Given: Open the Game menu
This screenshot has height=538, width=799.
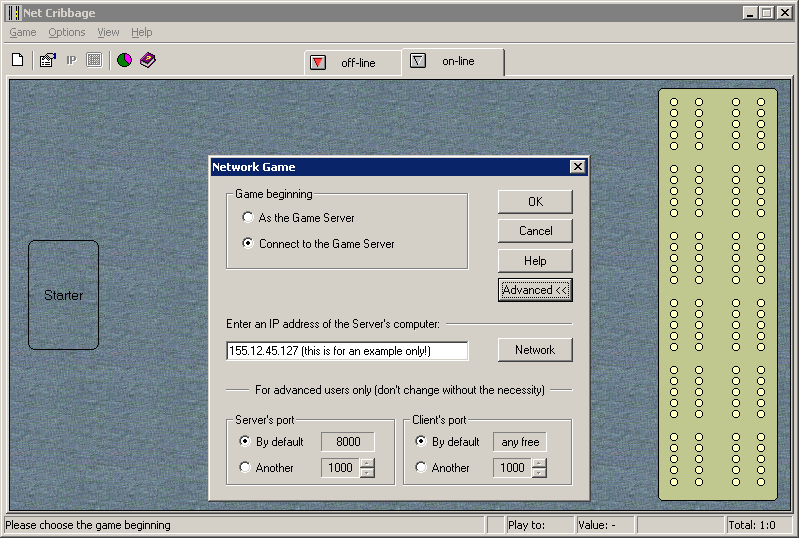Looking at the screenshot, I should click(22, 32).
